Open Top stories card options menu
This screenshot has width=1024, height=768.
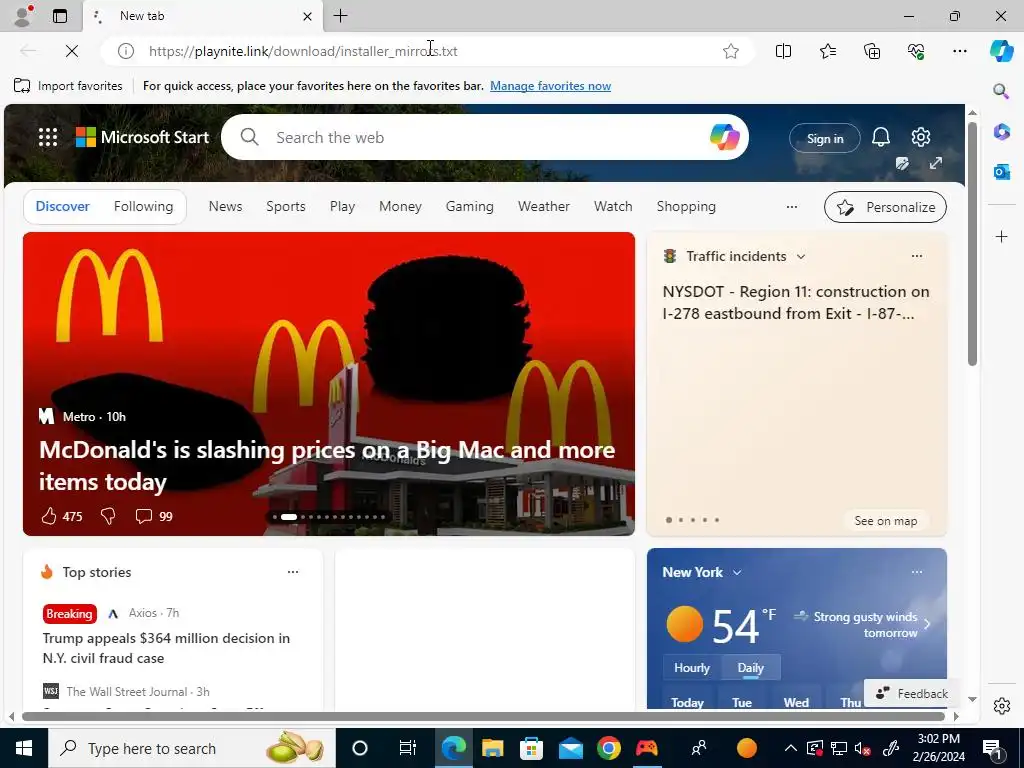pos(293,572)
